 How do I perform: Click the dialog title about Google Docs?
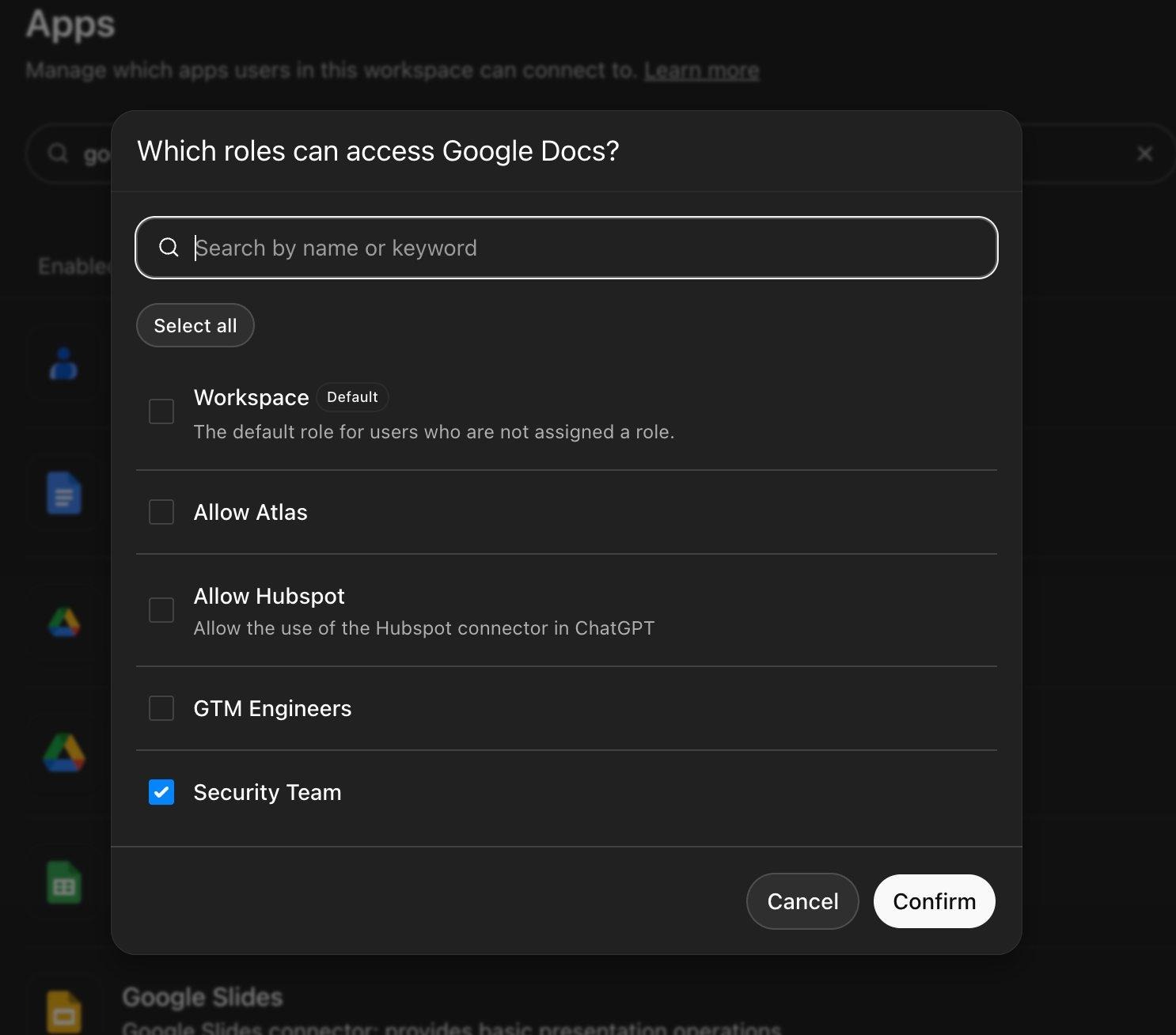[377, 150]
